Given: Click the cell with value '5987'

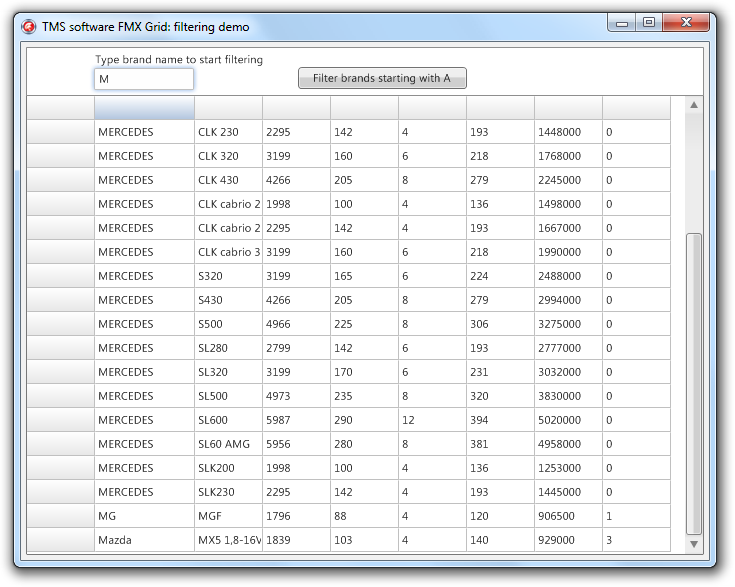Looking at the screenshot, I should point(296,420).
